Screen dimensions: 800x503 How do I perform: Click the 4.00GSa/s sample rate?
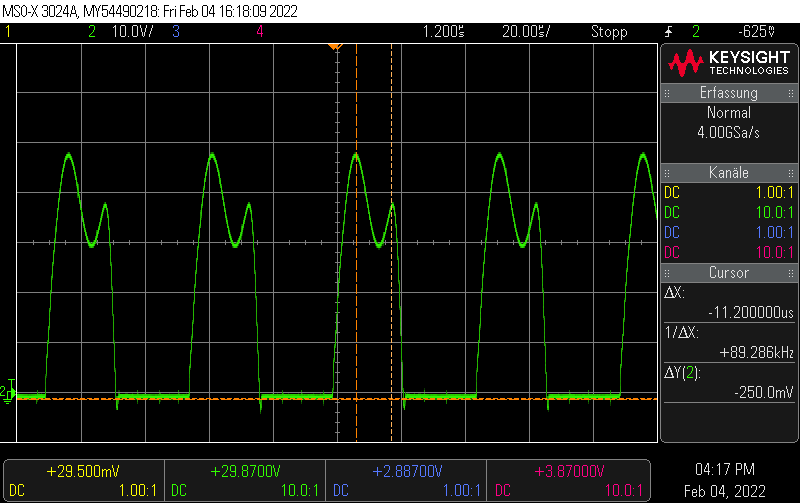729,133
